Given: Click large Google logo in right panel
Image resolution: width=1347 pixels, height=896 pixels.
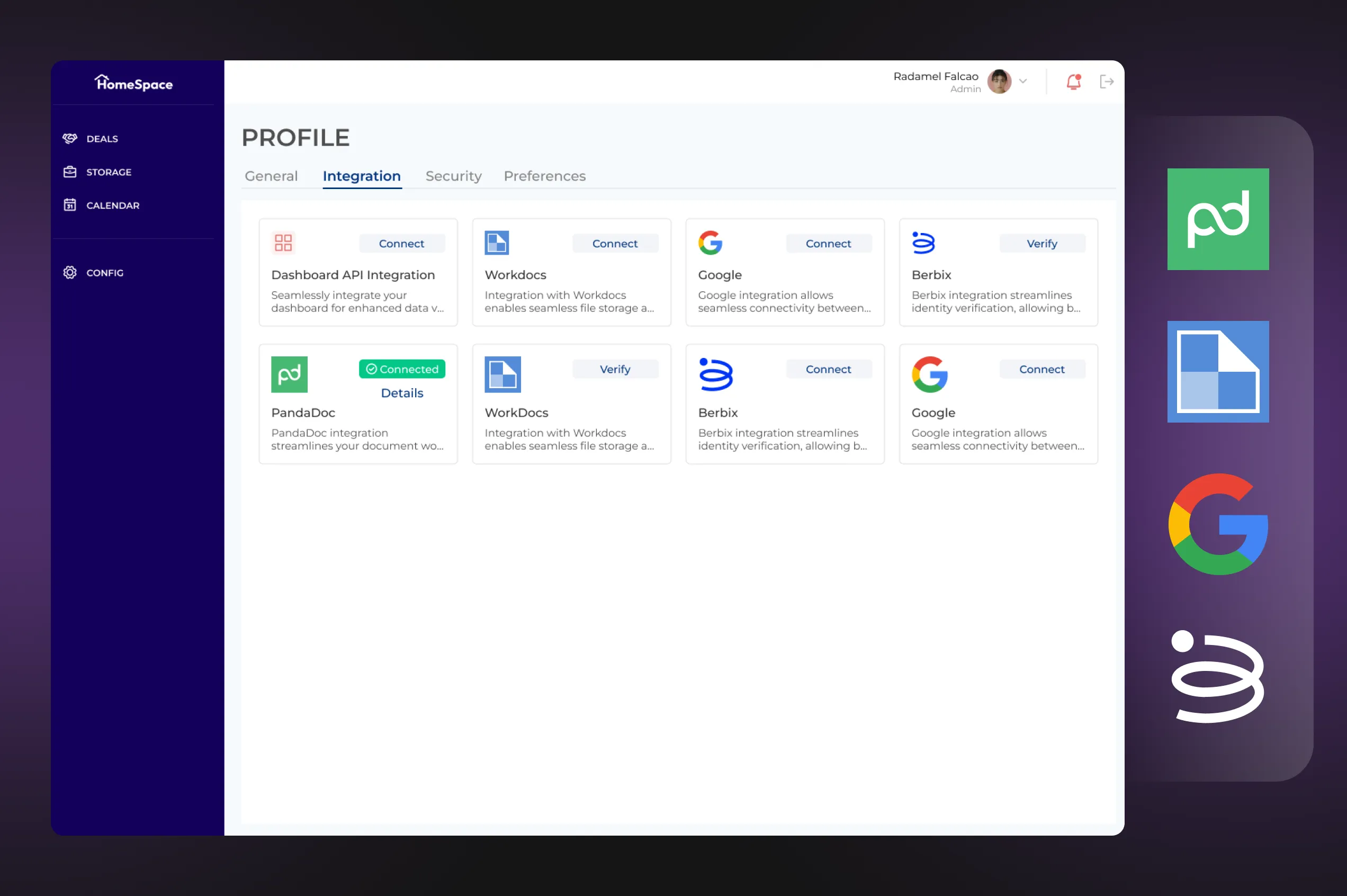Looking at the screenshot, I should click(x=1217, y=524).
